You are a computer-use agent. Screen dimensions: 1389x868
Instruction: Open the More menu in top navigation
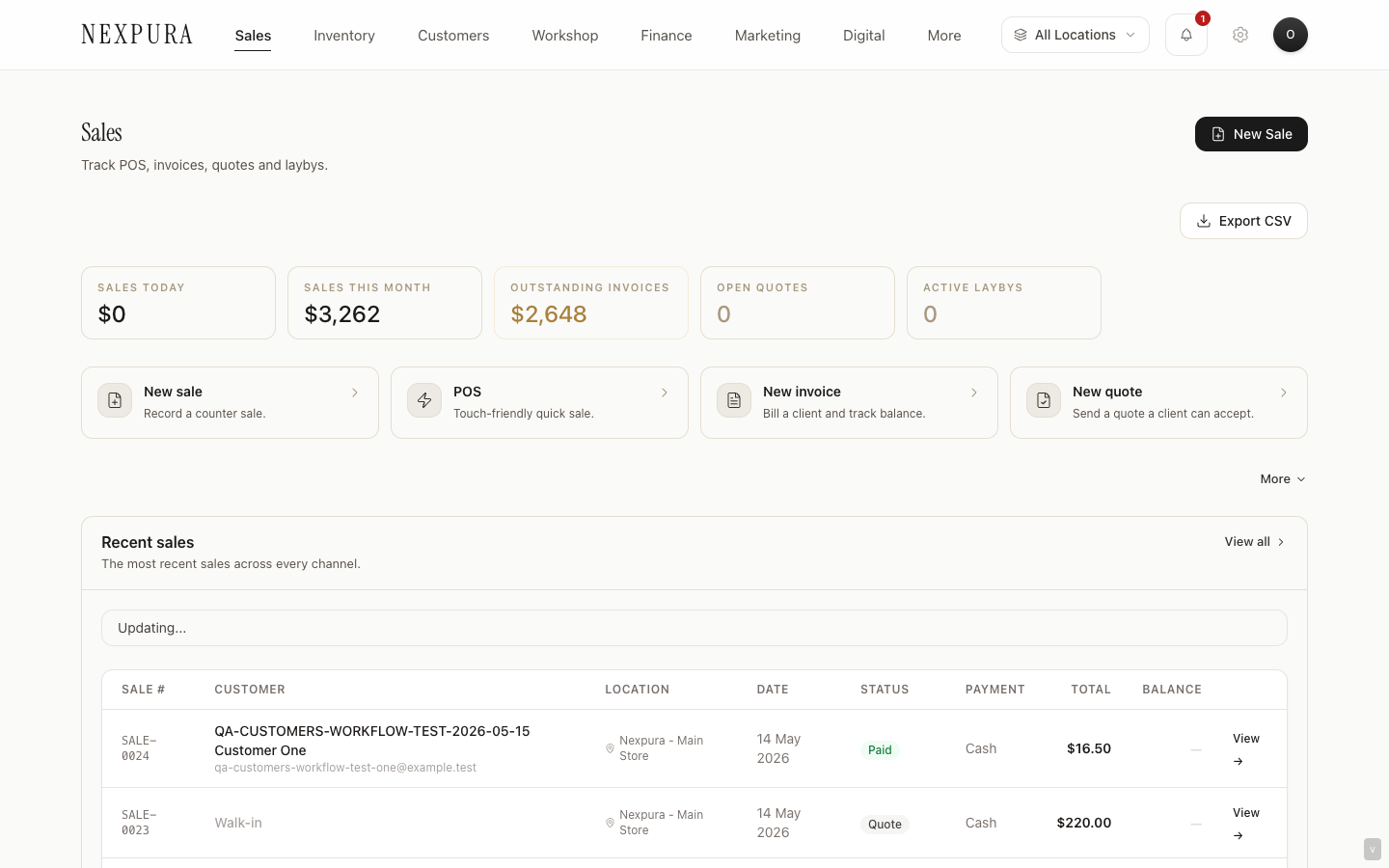pos(944,36)
